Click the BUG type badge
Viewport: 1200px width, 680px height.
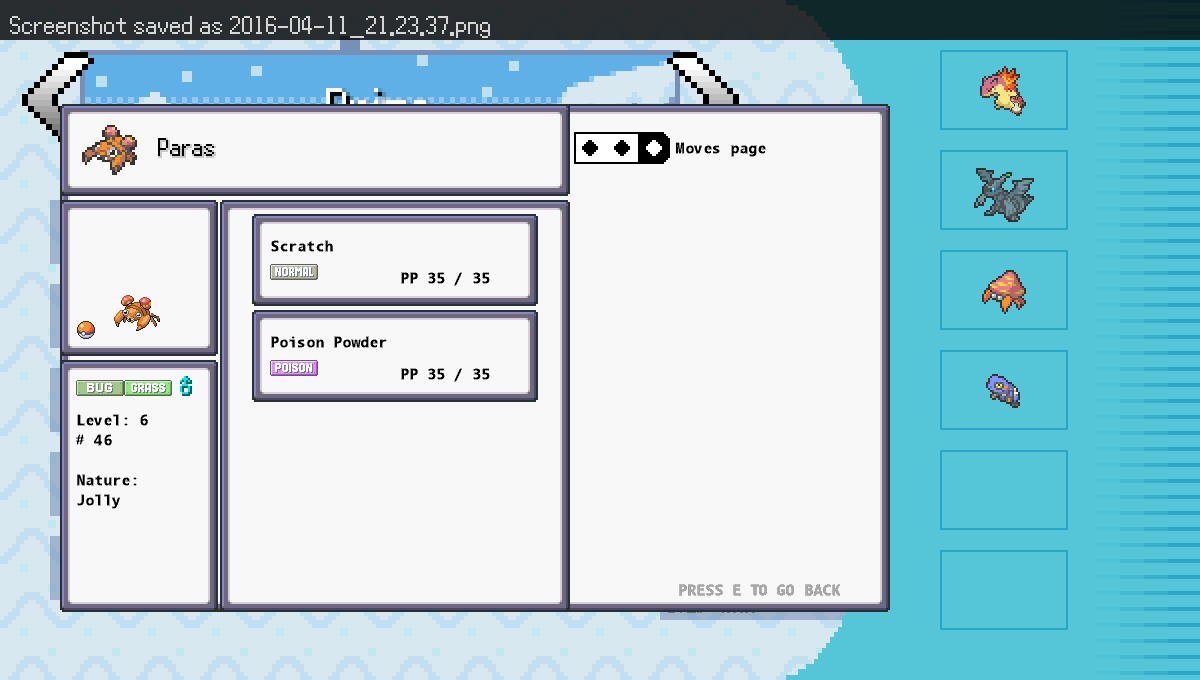tap(99, 388)
